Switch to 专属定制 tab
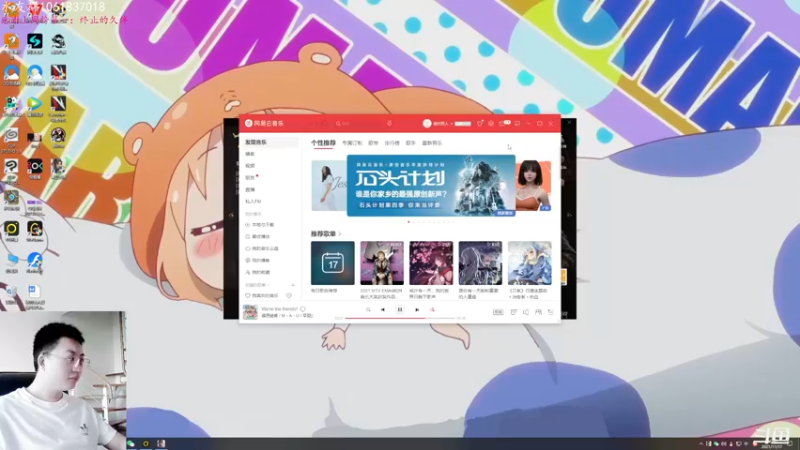 point(352,143)
